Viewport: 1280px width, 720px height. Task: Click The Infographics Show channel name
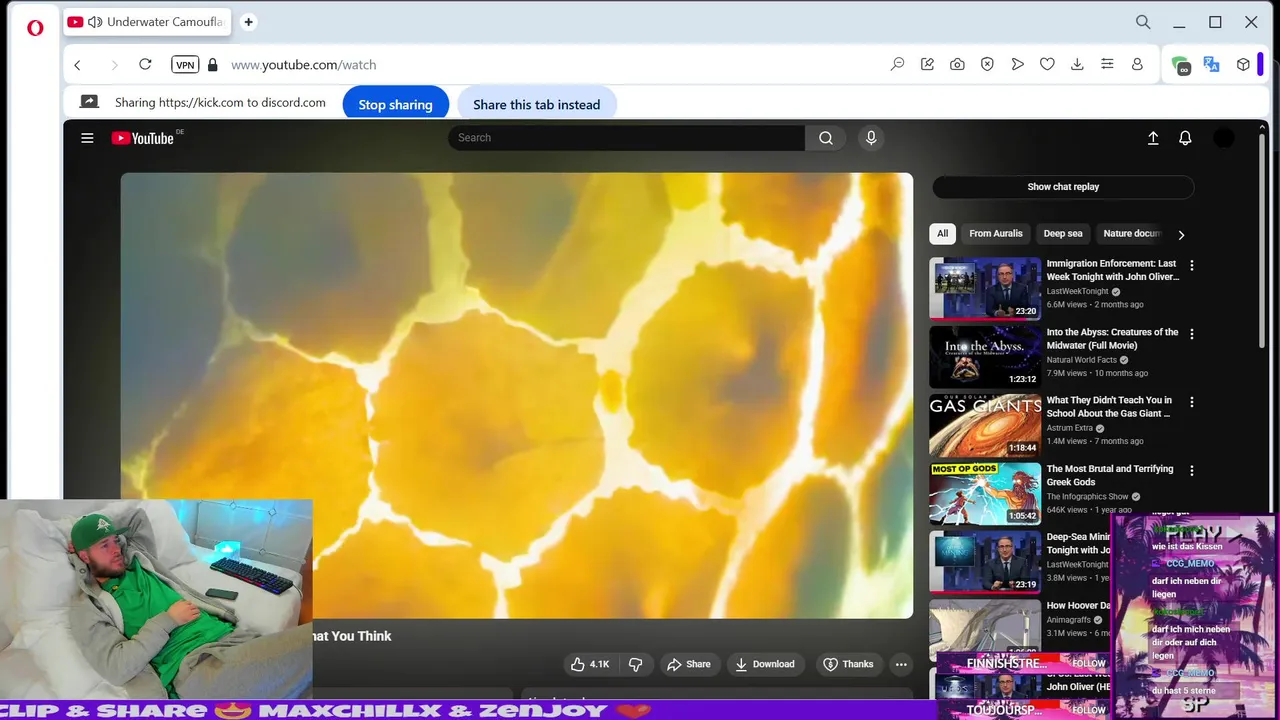pos(1087,496)
